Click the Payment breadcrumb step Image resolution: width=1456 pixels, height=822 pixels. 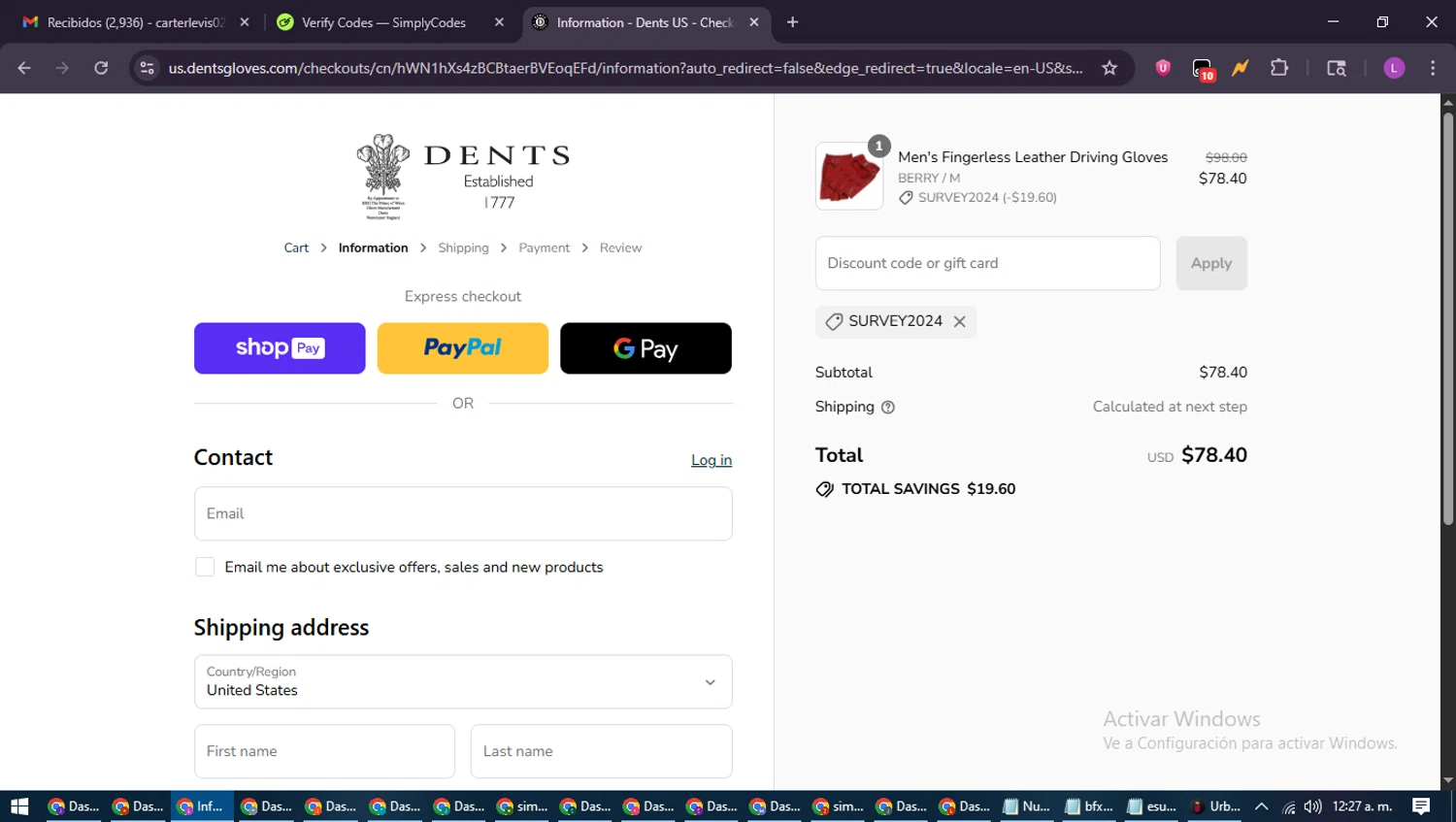coord(544,248)
